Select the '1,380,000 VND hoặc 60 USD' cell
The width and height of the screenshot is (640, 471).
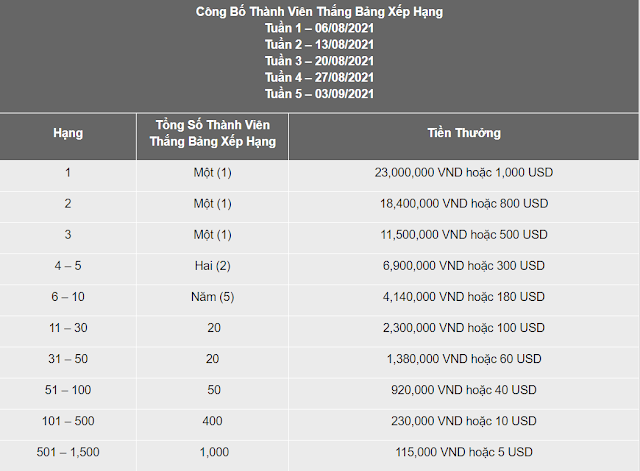[x=464, y=359]
